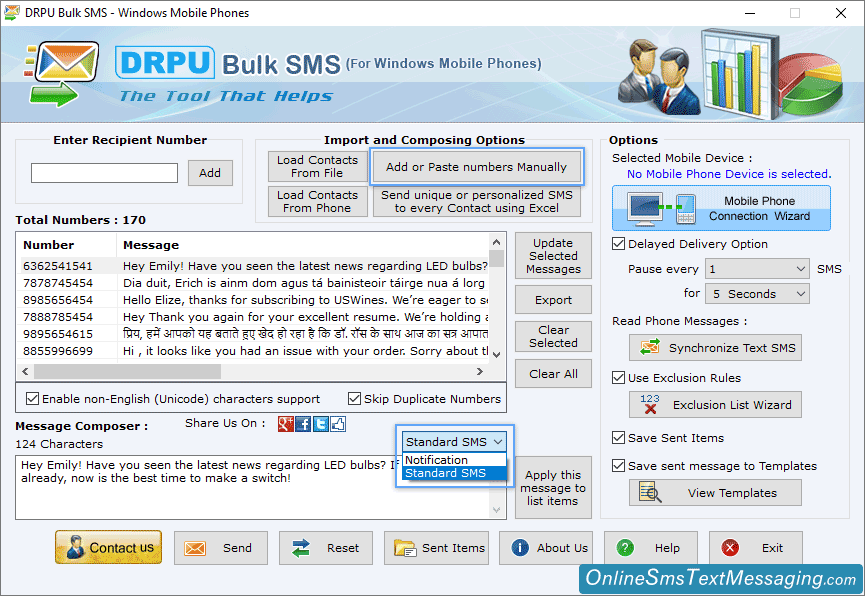Screen dimensions: 865x596
Task: Click the computer-to-phone connection icon
Action: (663, 209)
